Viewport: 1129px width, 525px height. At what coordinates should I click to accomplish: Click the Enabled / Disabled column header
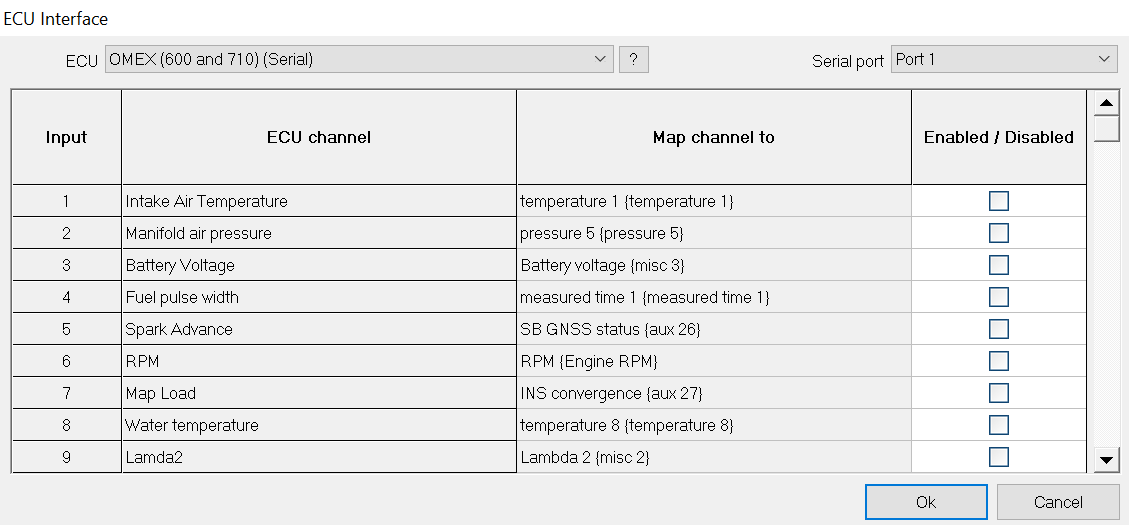click(998, 138)
